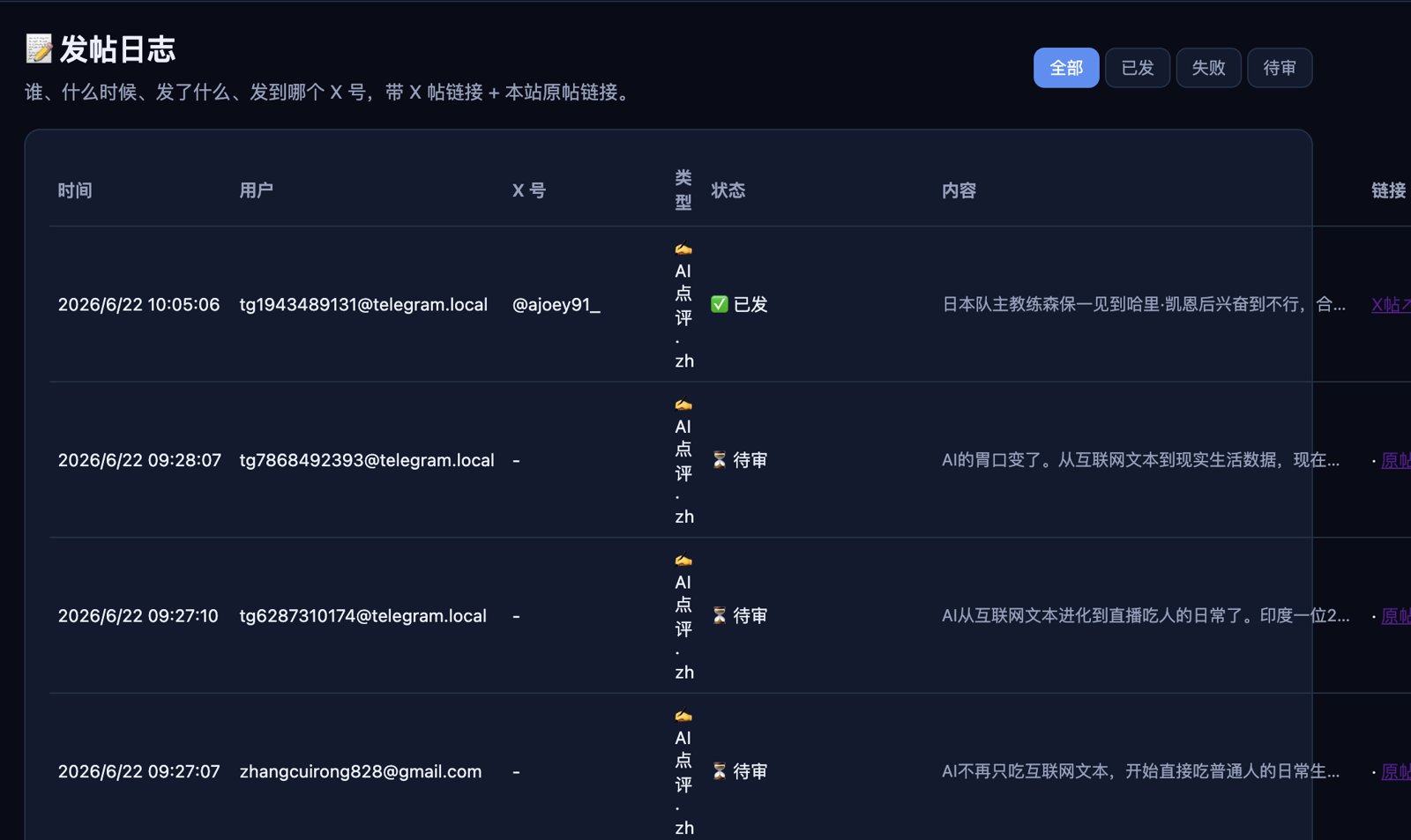1411x840 pixels.
Task: Click timestamp 2026/6/22 09:28:07
Action: pyautogui.click(x=139, y=460)
